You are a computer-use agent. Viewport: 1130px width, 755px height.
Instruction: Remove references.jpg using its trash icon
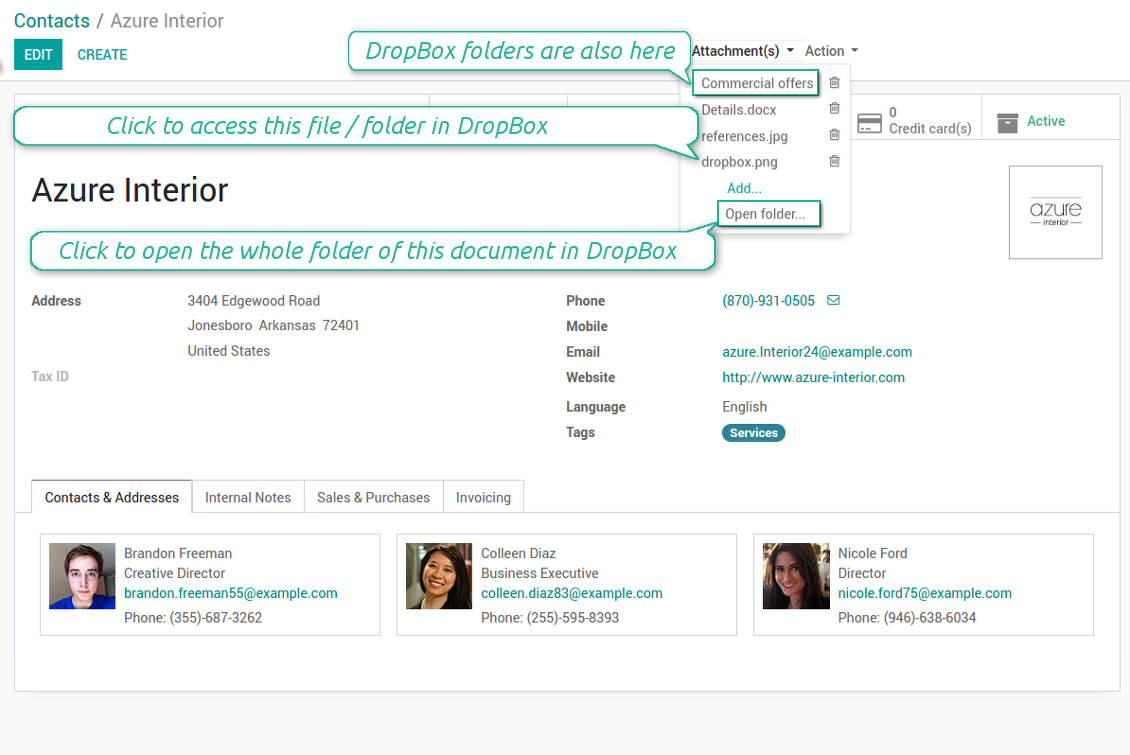834,135
